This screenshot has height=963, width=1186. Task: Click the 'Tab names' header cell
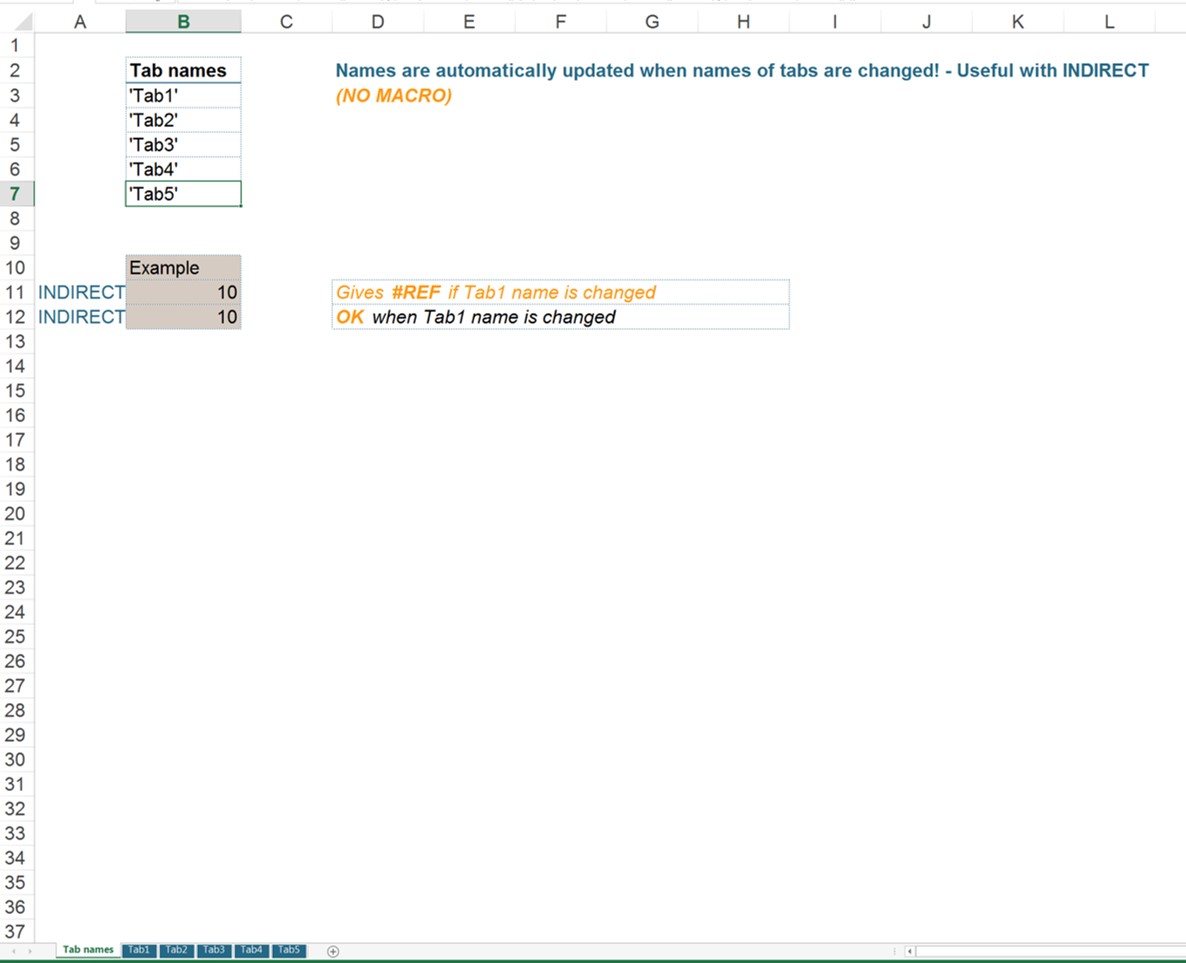click(x=184, y=70)
